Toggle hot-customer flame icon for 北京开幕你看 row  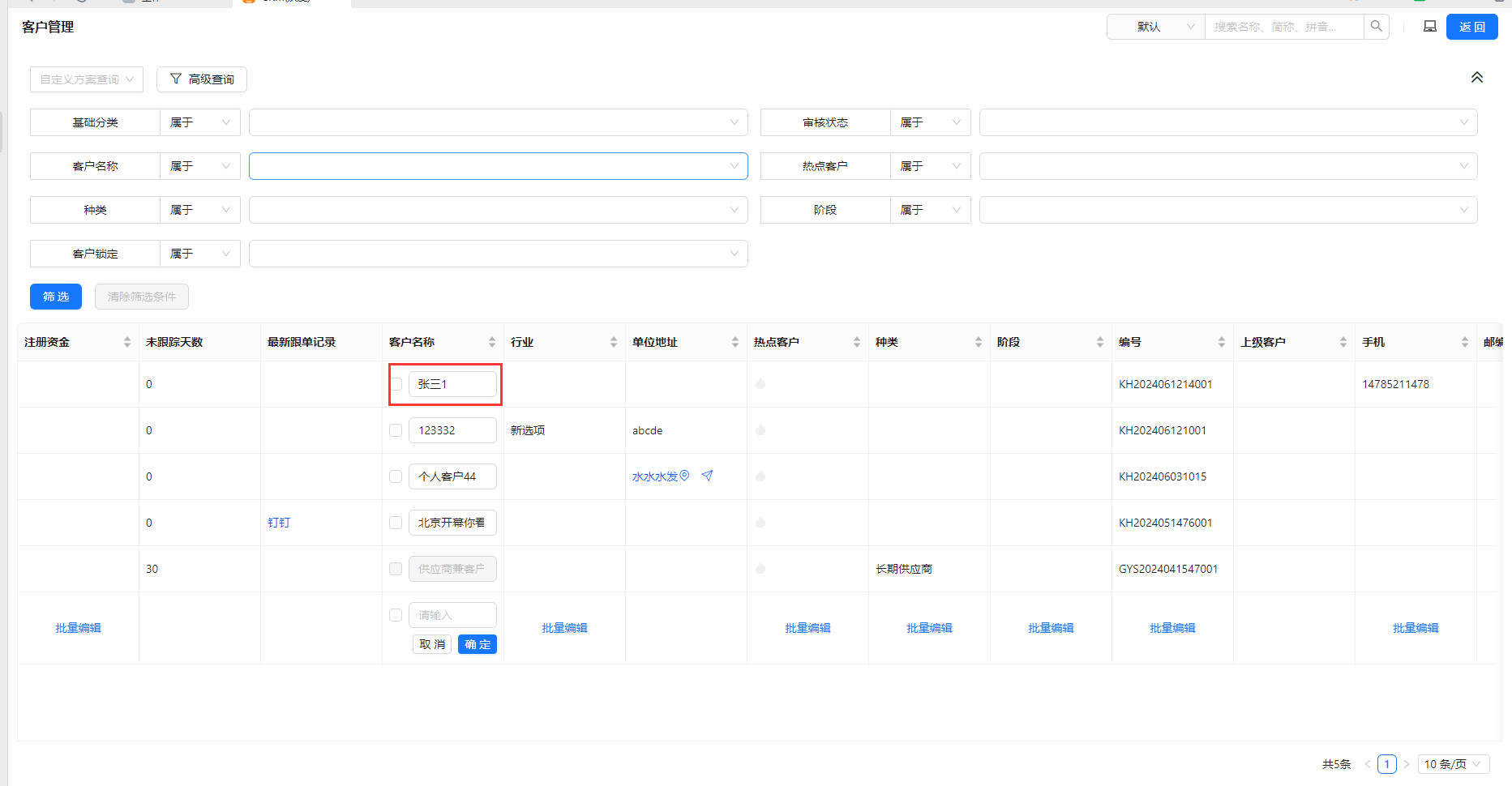point(760,523)
